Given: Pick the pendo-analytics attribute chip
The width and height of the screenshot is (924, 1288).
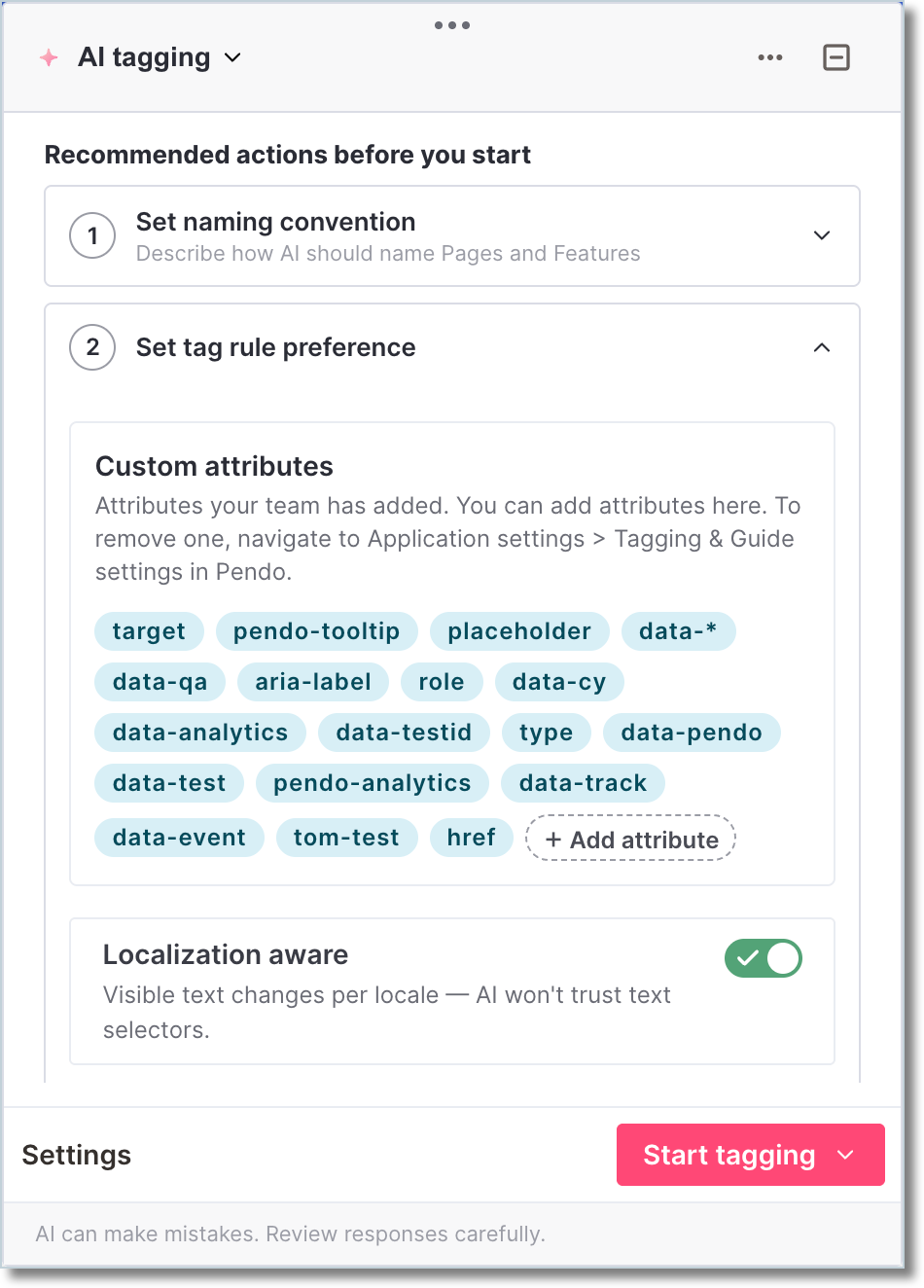Looking at the screenshot, I should (x=373, y=783).
